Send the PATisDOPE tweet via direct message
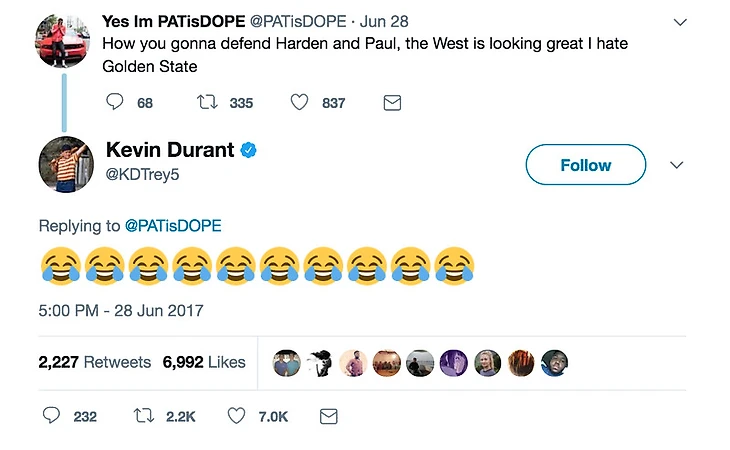Screen dimensions: 730x450 coord(392,102)
